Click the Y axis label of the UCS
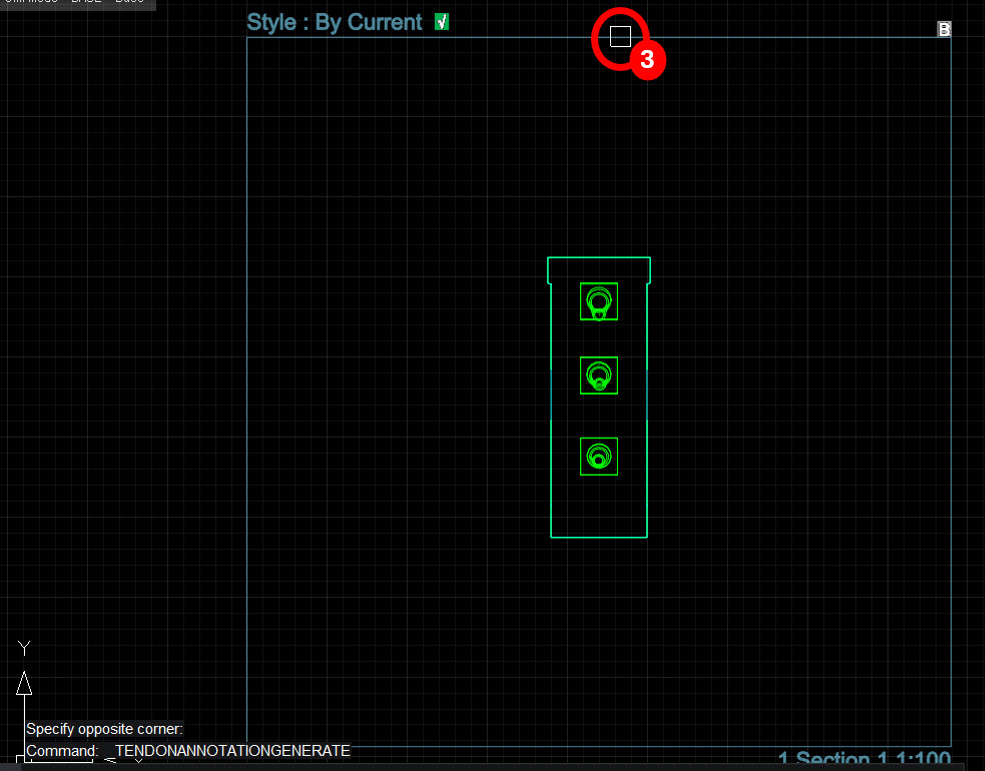This screenshot has width=985, height=771. [24, 647]
